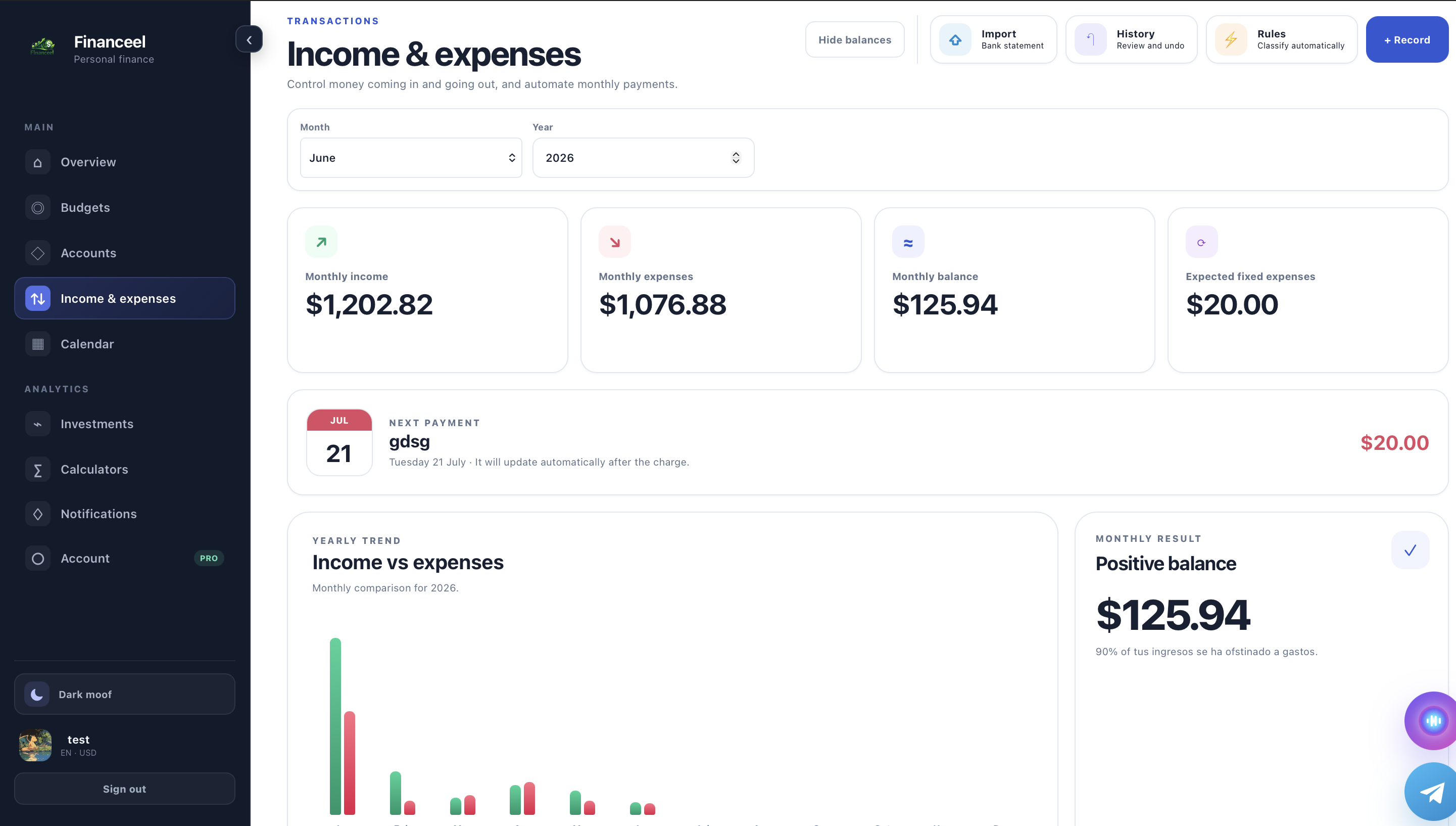Viewport: 1456px width, 826px height.
Task: Open the purple voice assistant button
Action: coord(1431,721)
